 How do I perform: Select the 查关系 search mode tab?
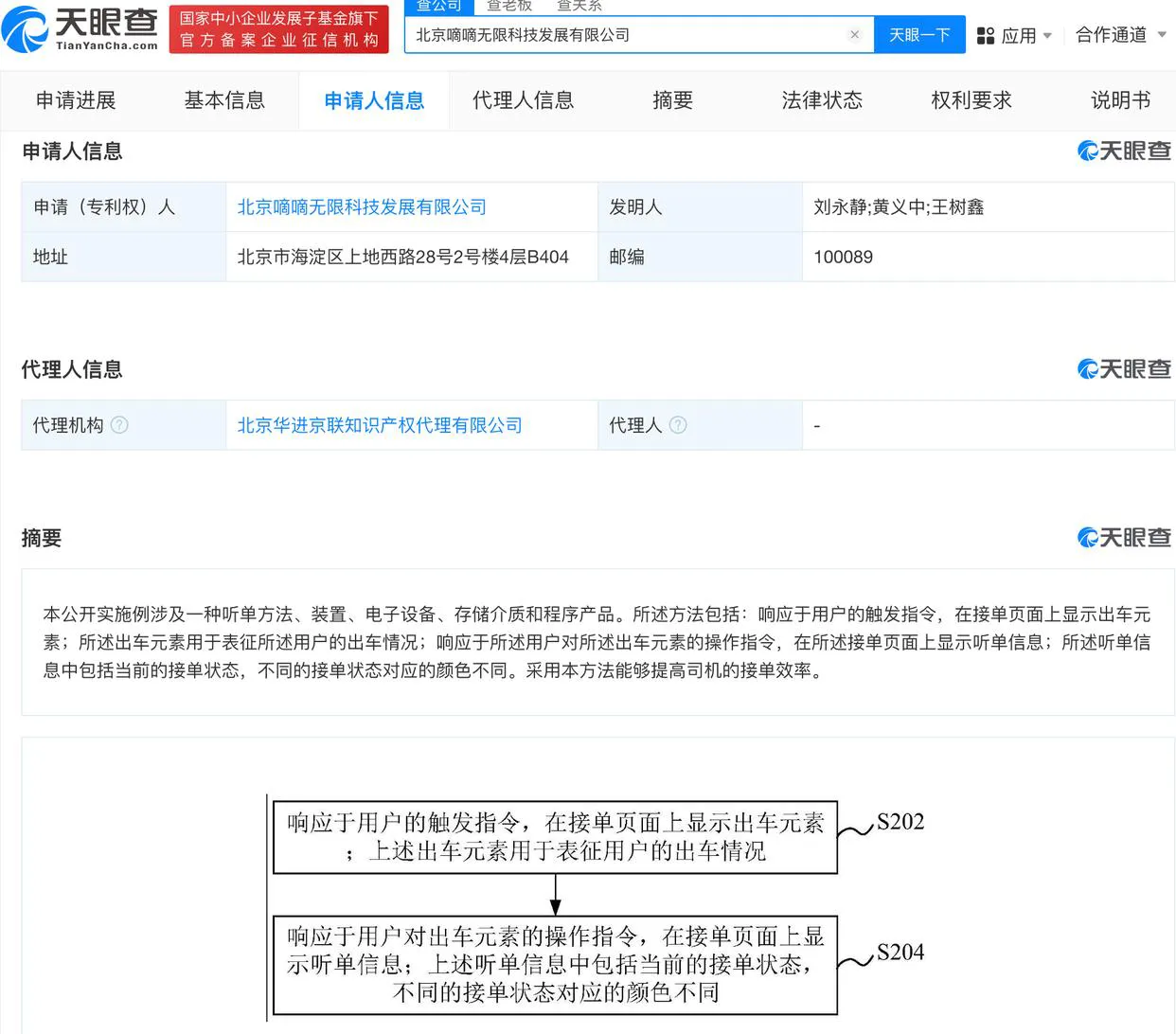pyautogui.click(x=579, y=6)
